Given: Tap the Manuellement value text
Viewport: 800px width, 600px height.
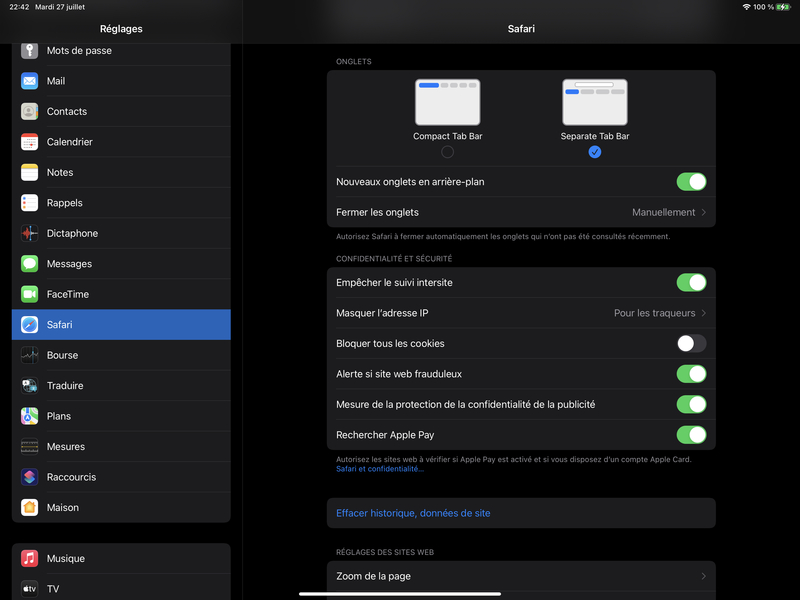Looking at the screenshot, I should pyautogui.click(x=663, y=212).
